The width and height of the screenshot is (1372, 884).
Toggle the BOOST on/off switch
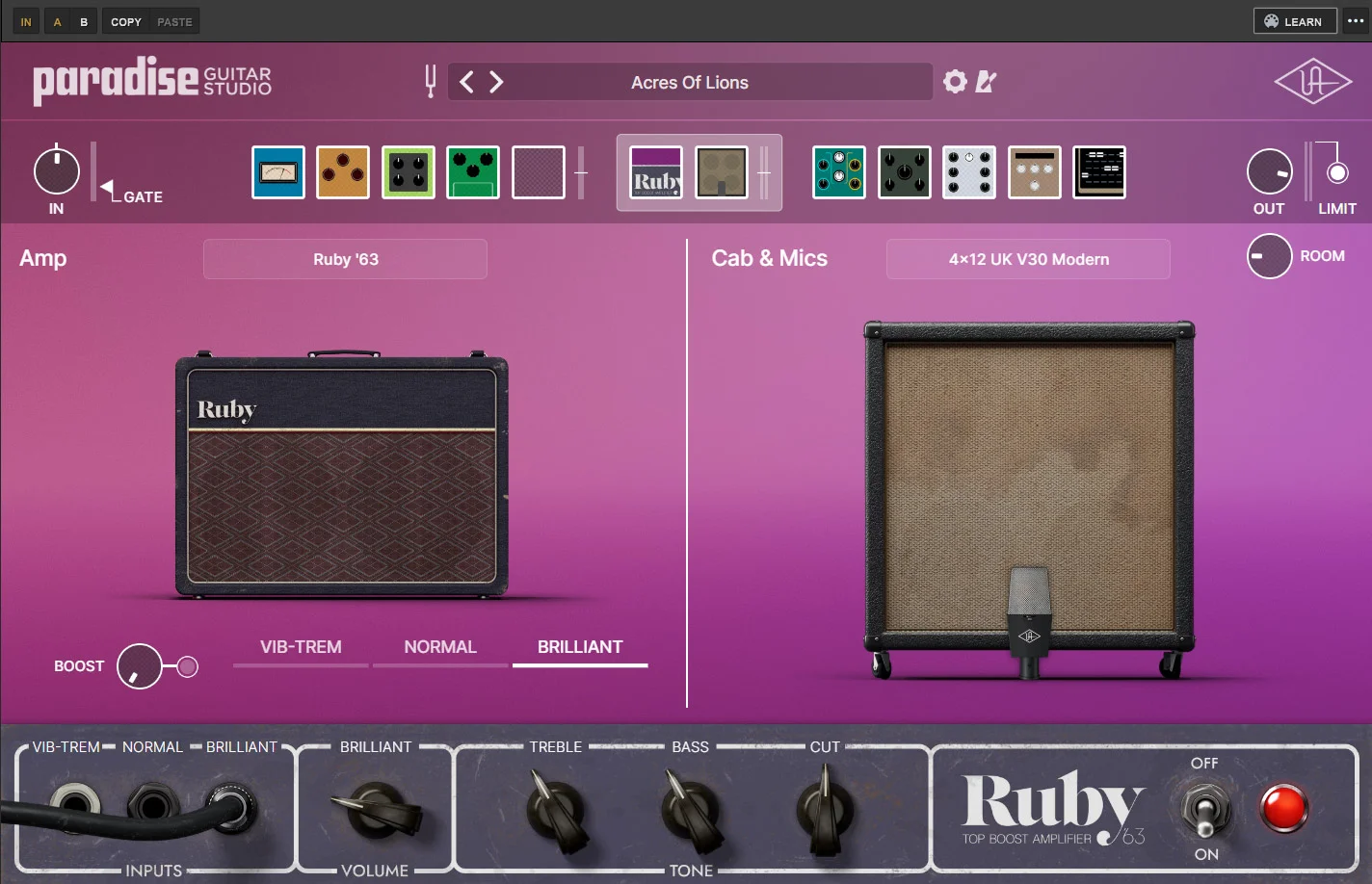(188, 666)
